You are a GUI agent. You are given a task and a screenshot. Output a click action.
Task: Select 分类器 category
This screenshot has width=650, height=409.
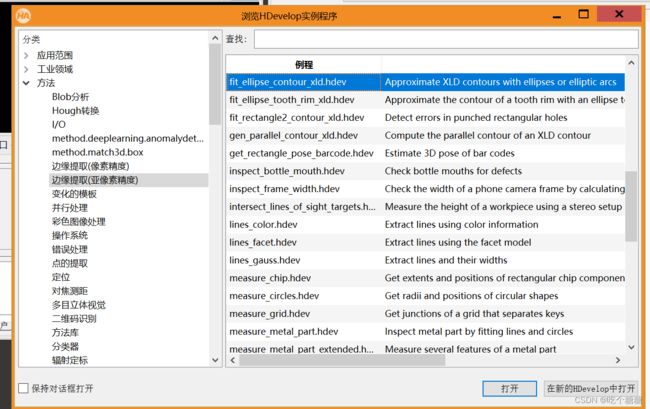65,346
